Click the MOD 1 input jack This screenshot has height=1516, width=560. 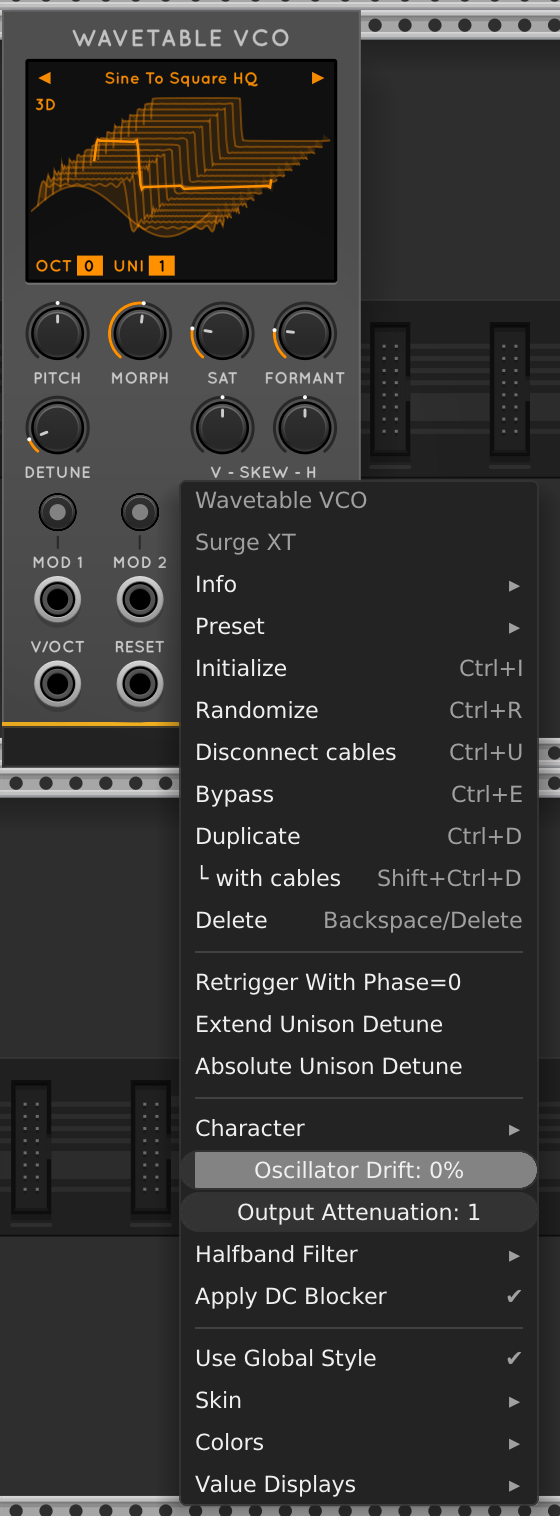pyautogui.click(x=57, y=600)
